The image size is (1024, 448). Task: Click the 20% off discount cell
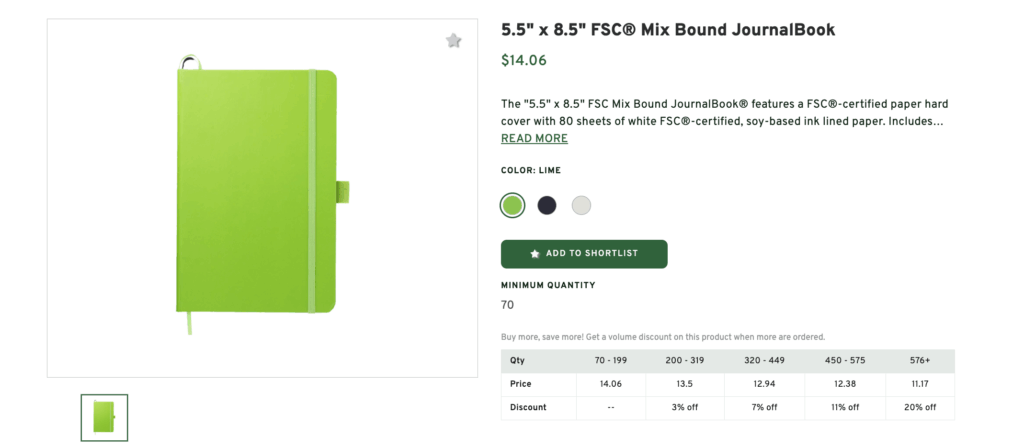click(918, 407)
